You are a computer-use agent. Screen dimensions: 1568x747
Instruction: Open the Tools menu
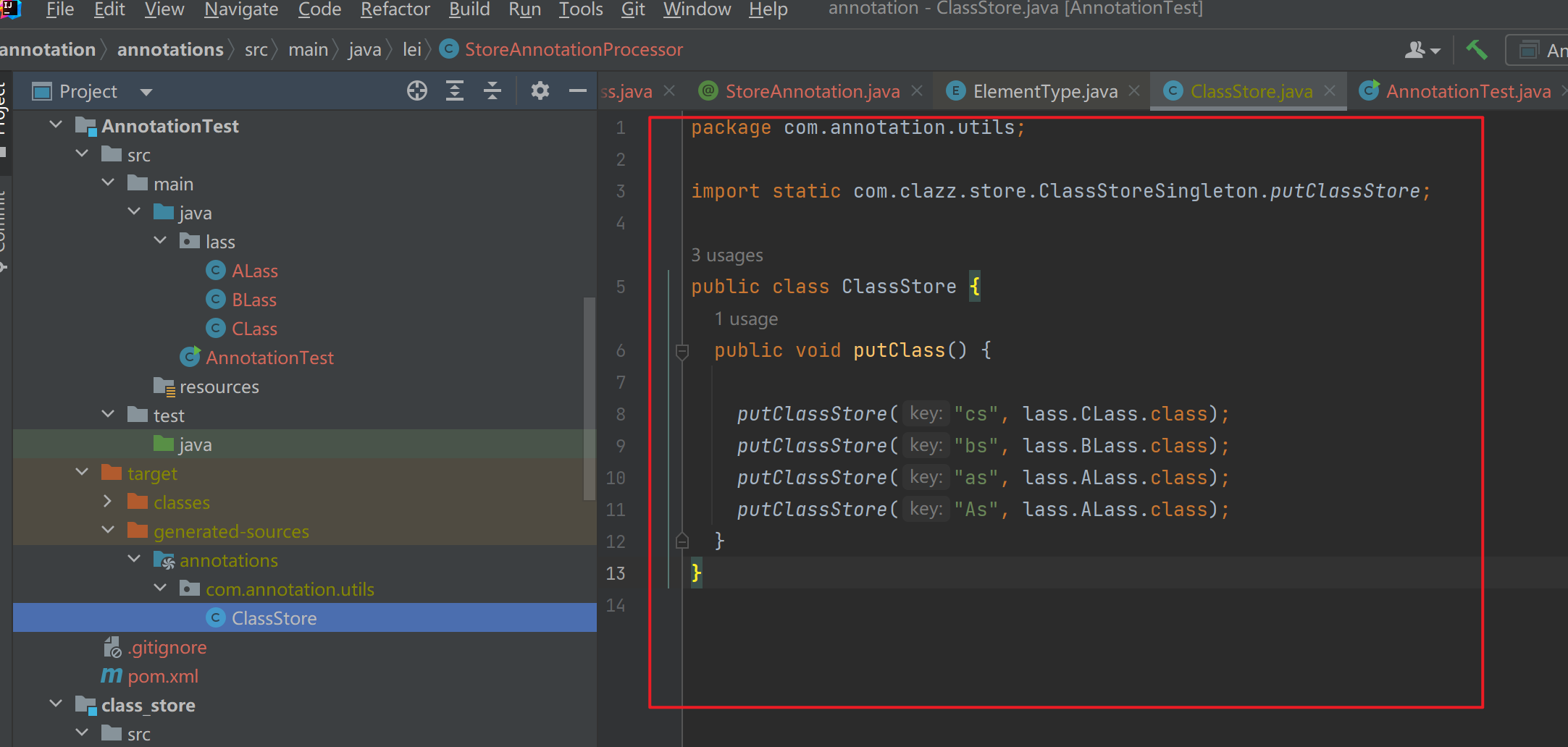(581, 9)
